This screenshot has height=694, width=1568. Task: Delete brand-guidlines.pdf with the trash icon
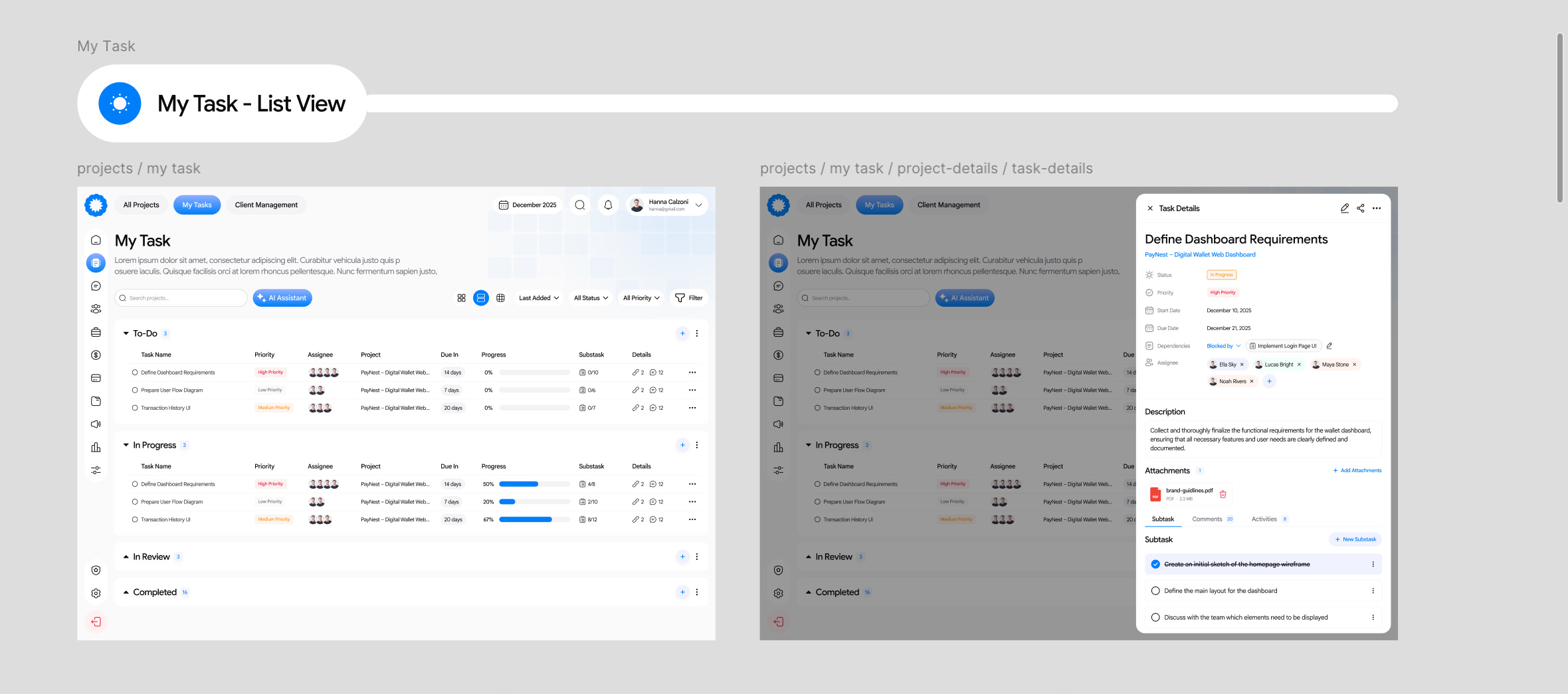click(x=1223, y=494)
